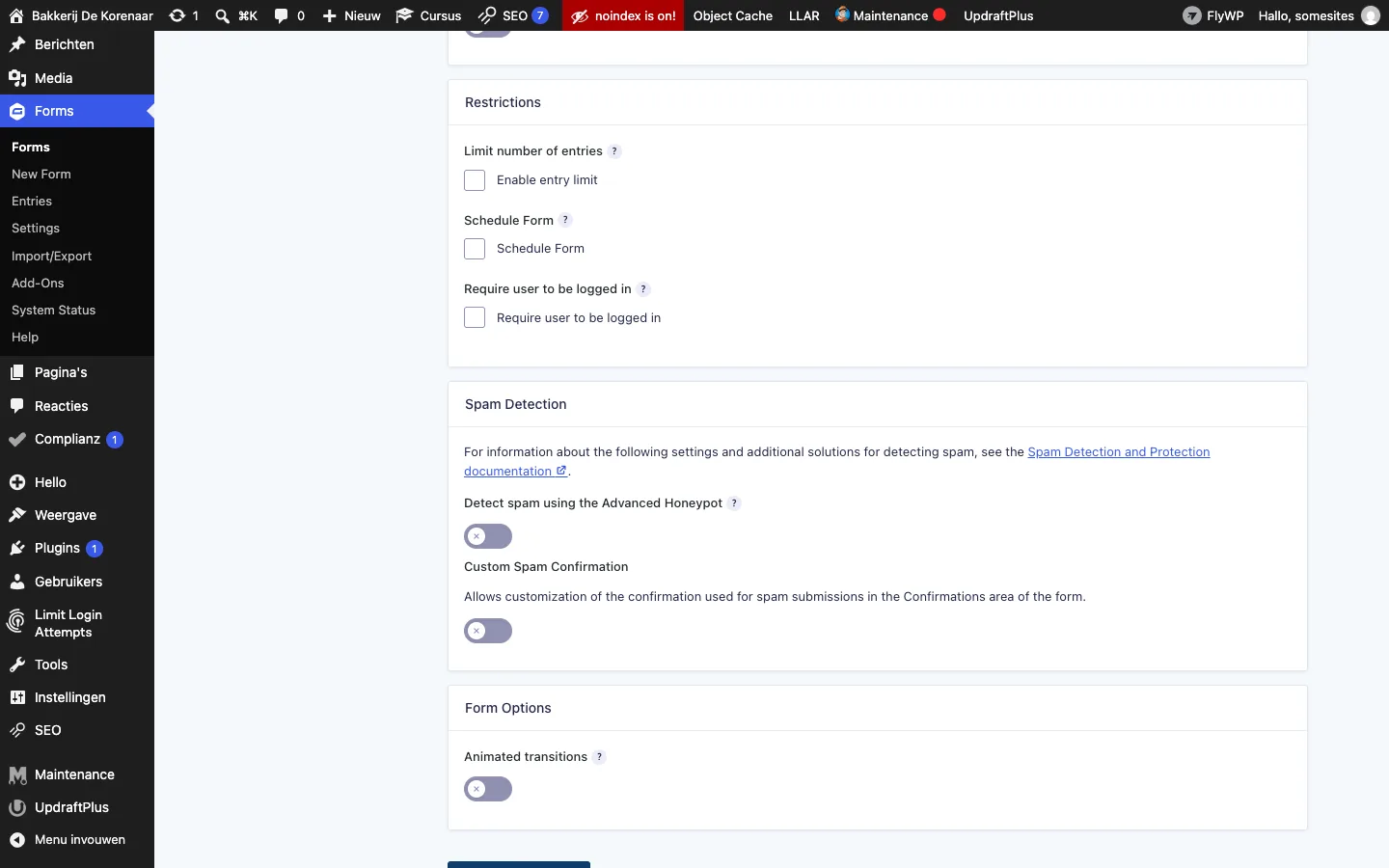Open the Hallo, somesites account menu
Viewport: 1389px width, 868px height.
coord(1319,15)
